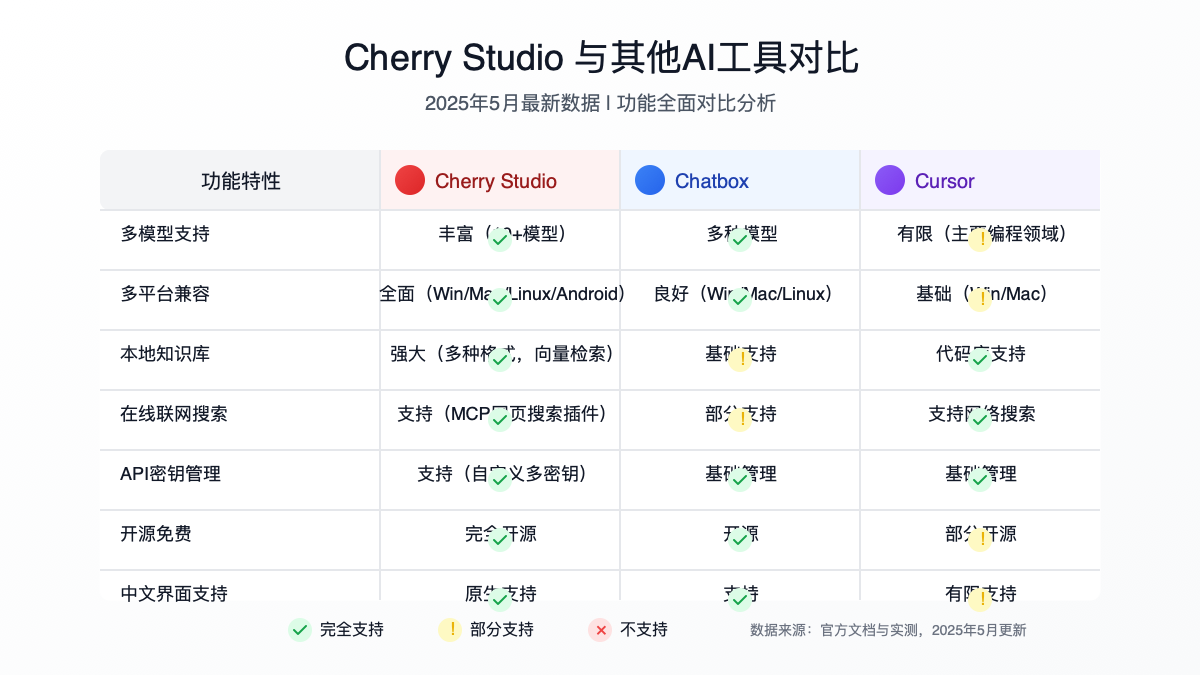
Task: Click Chatbox's checkmark in API密钥管理 row
Action: pyautogui.click(x=740, y=480)
